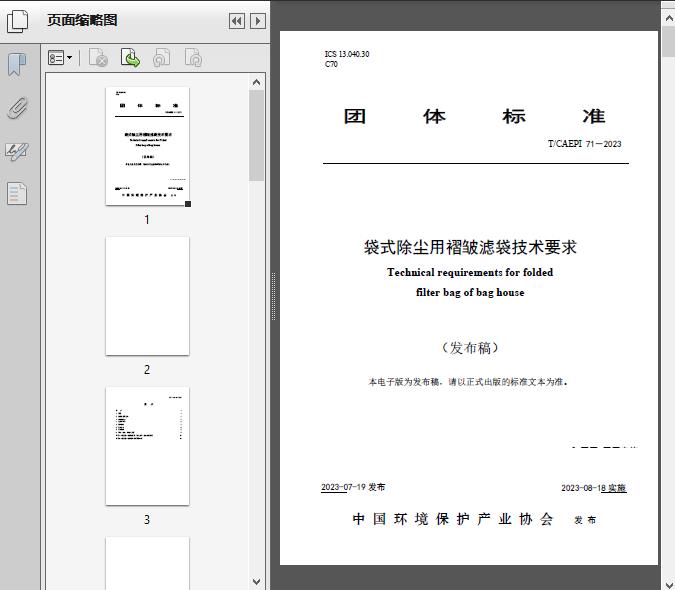Click the thumbnail pane scroll-down arrow
Viewport: 675px width, 590px height.
point(257,582)
